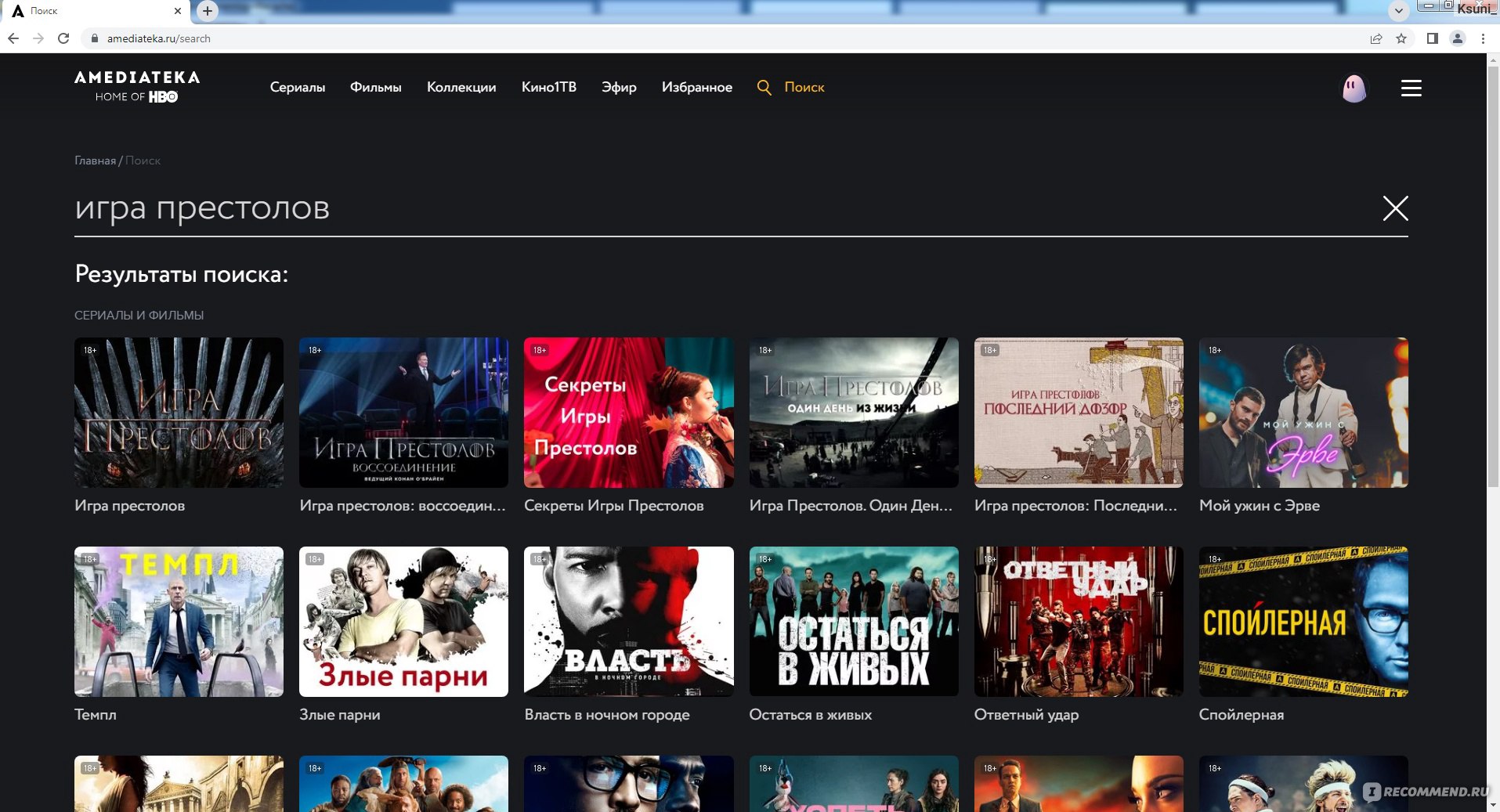Open the Спойлерная poster
Image resolution: width=1500 pixels, height=812 pixels.
click(1303, 622)
